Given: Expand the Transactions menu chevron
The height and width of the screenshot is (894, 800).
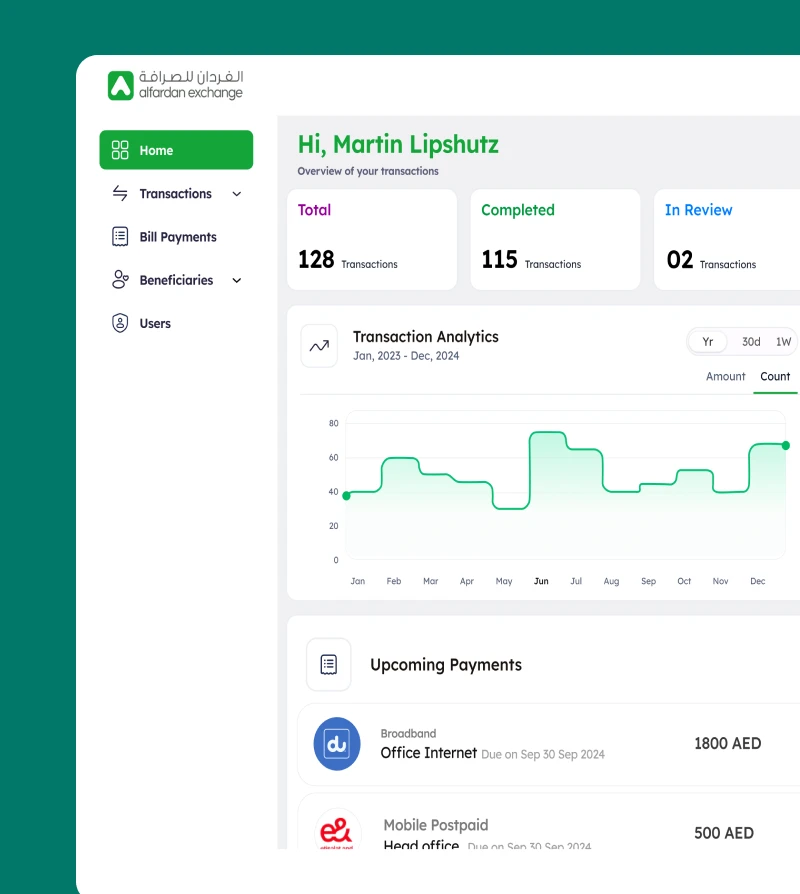Looking at the screenshot, I should tap(237, 194).
